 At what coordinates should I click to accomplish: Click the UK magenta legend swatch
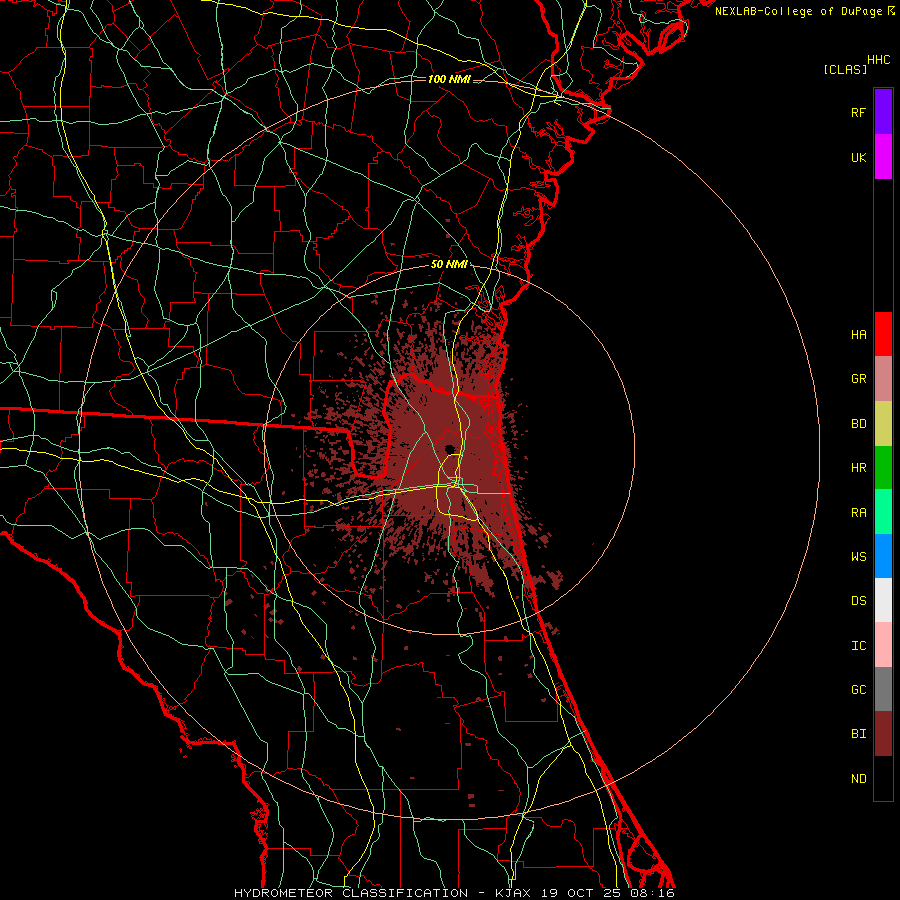883,157
